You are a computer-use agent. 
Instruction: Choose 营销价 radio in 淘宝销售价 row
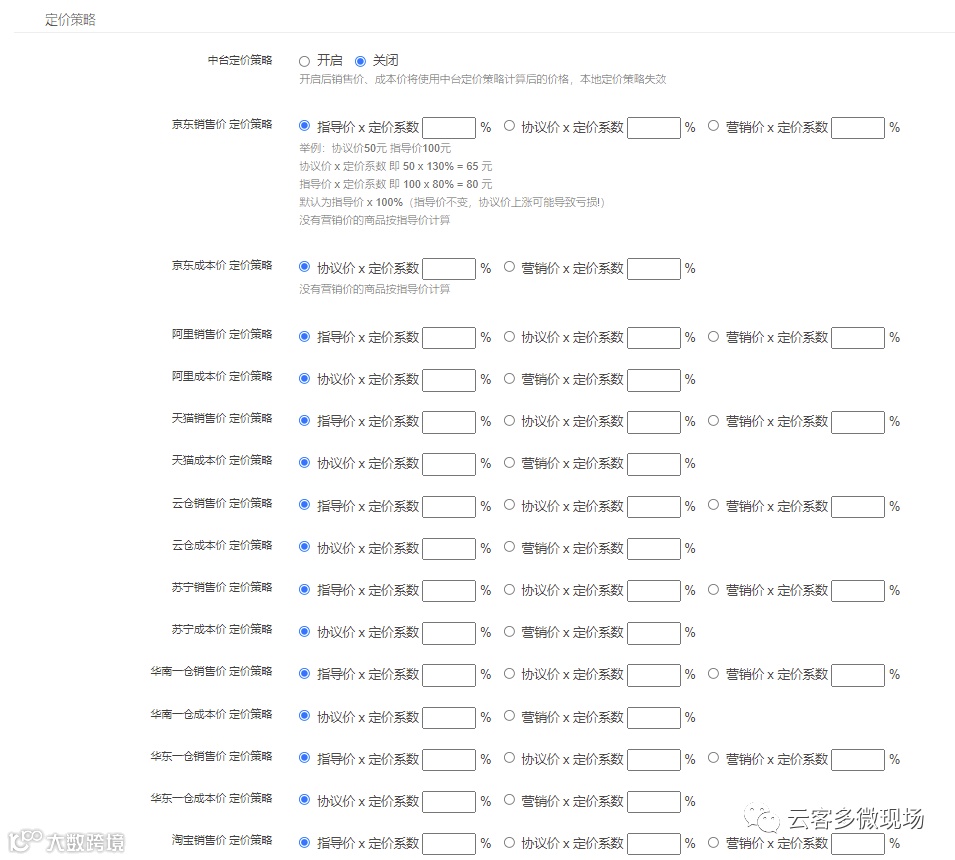[713, 842]
